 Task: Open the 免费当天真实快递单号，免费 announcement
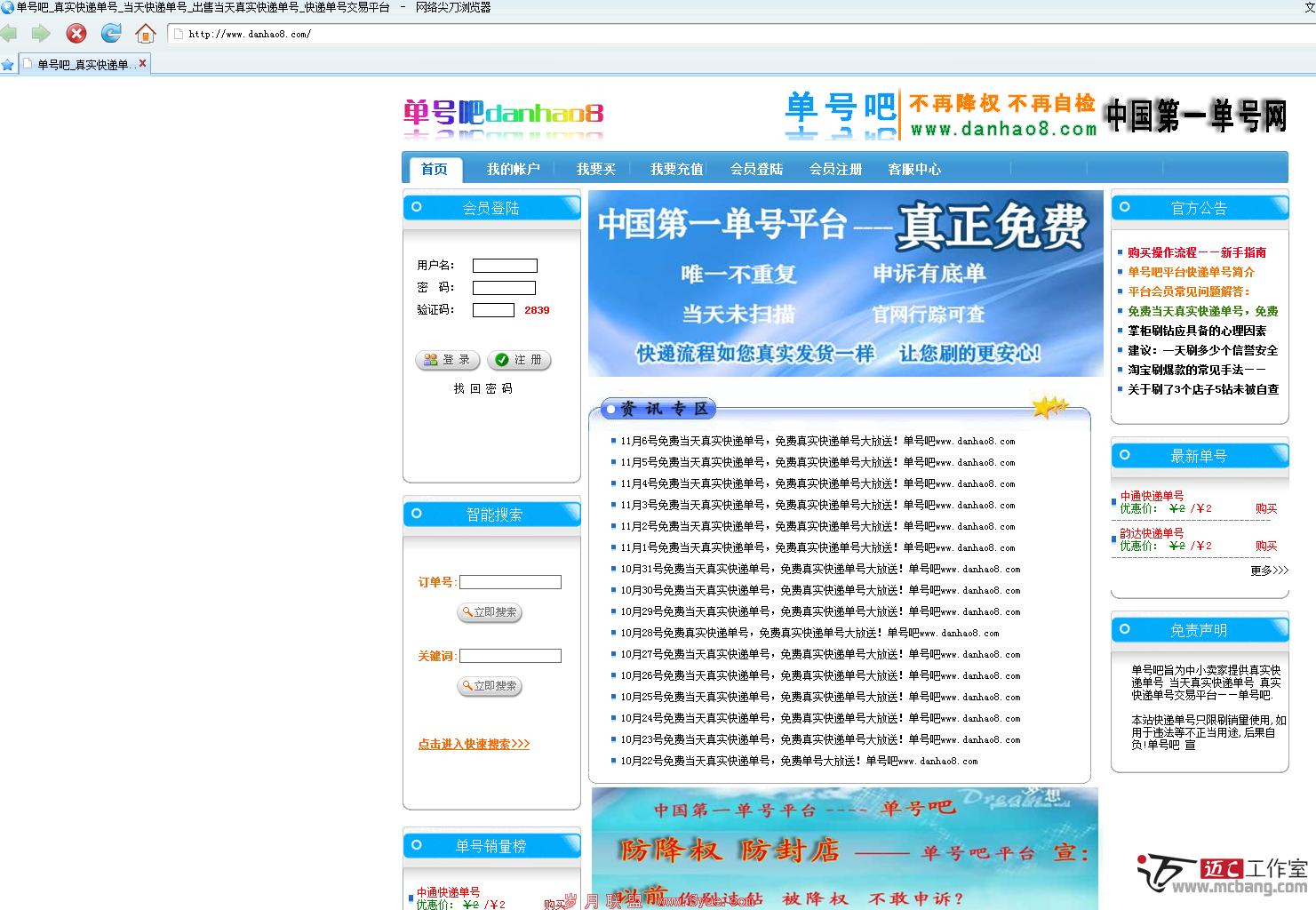(x=1202, y=311)
